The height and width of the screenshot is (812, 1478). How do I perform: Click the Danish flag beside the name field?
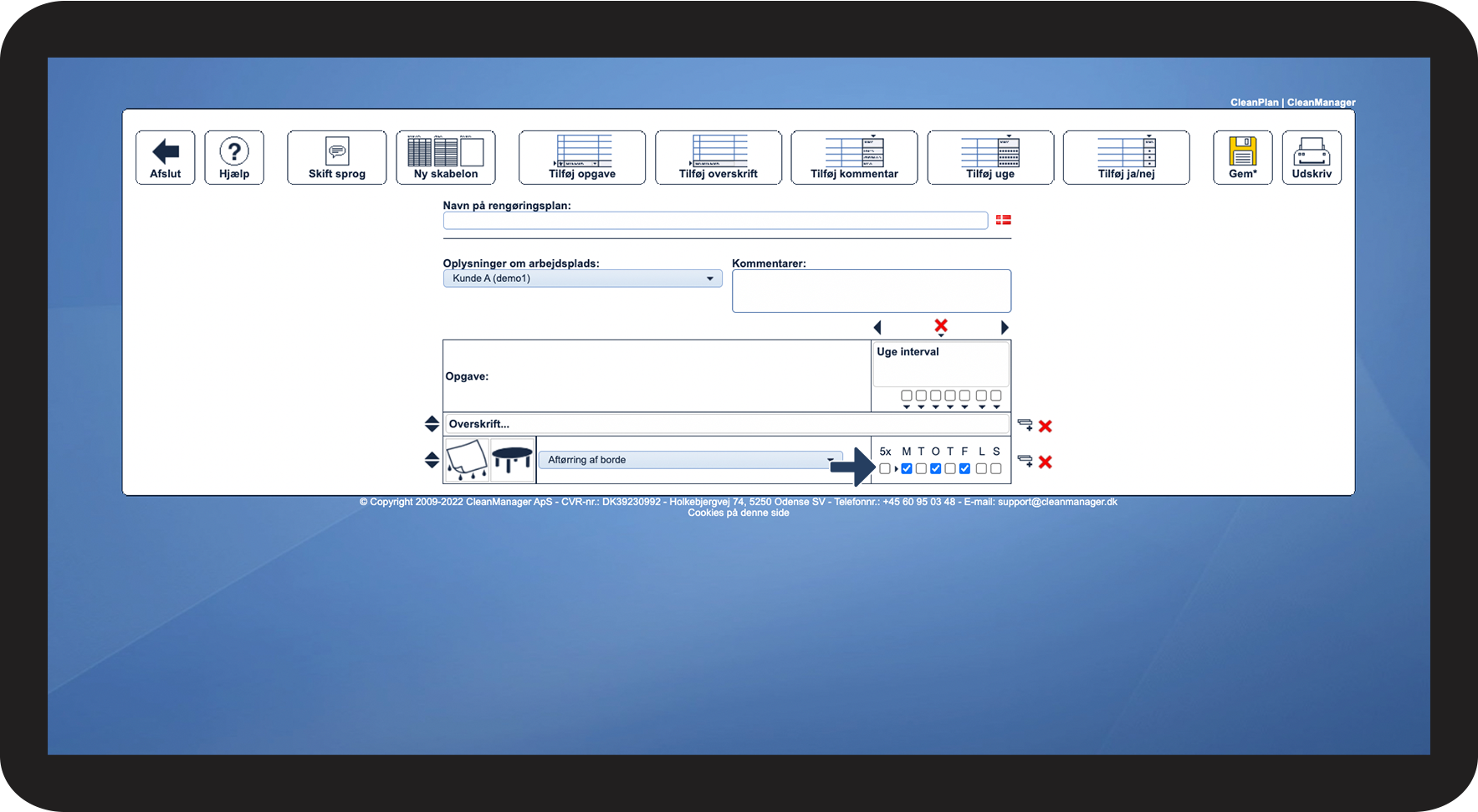tap(1003, 219)
